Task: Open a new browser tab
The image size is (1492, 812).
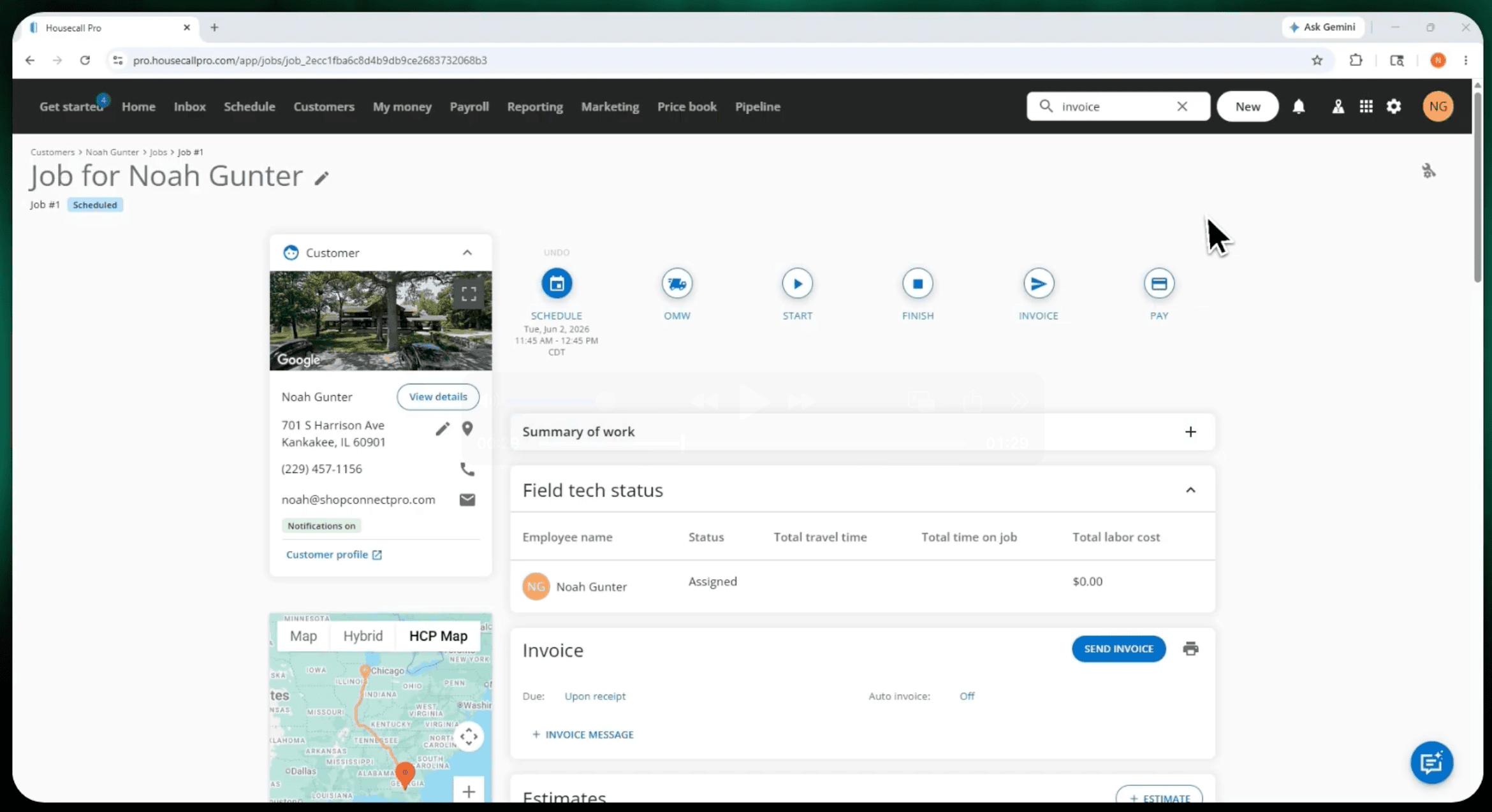Action: (214, 27)
